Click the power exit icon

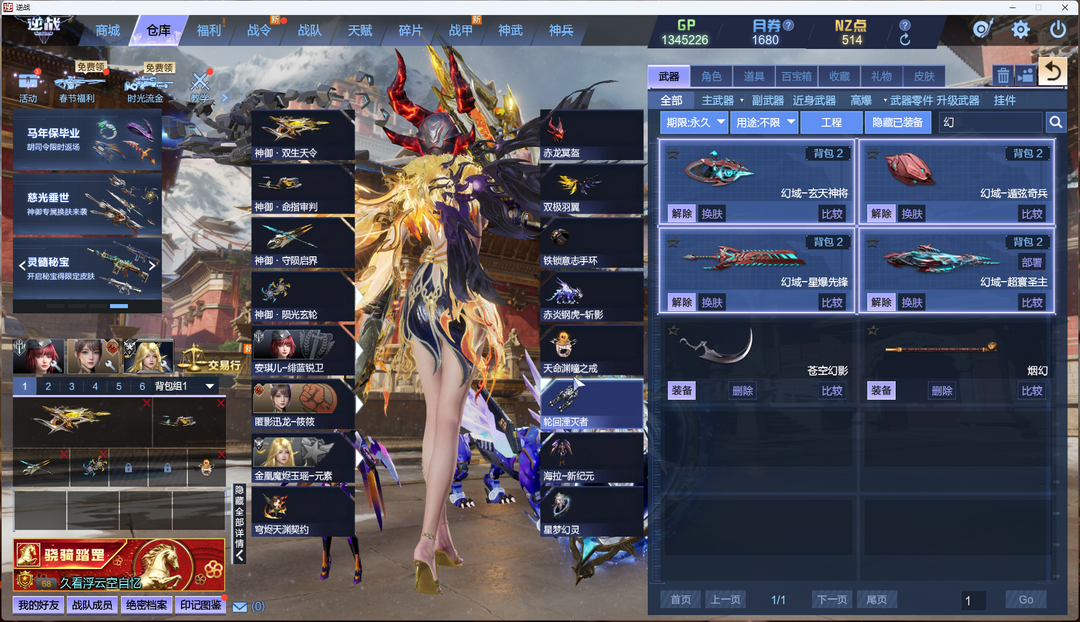pos(1057,30)
